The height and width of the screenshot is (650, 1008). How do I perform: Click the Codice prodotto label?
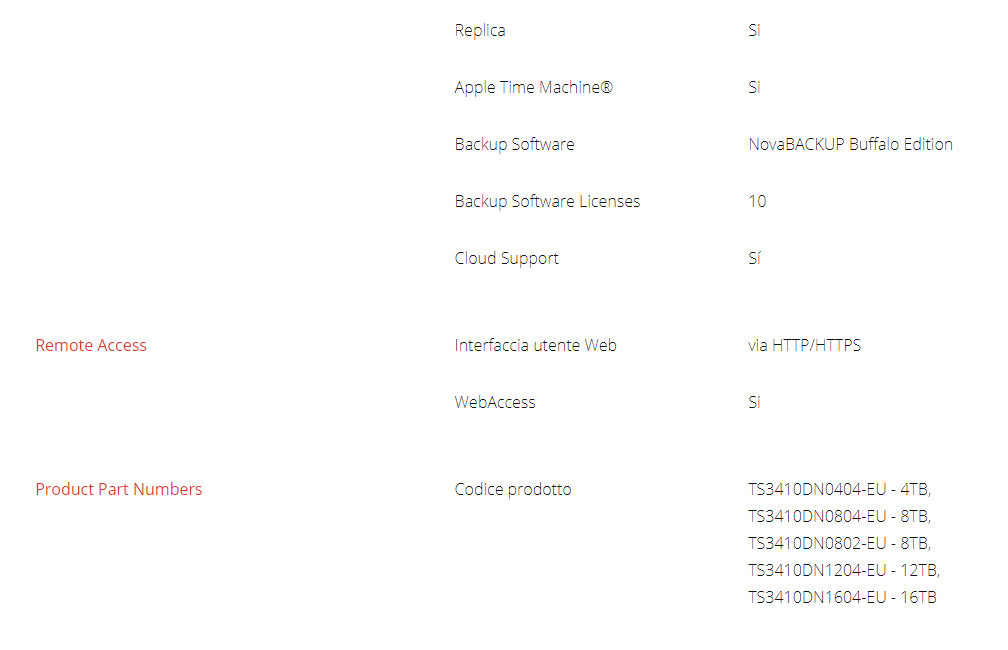point(513,489)
